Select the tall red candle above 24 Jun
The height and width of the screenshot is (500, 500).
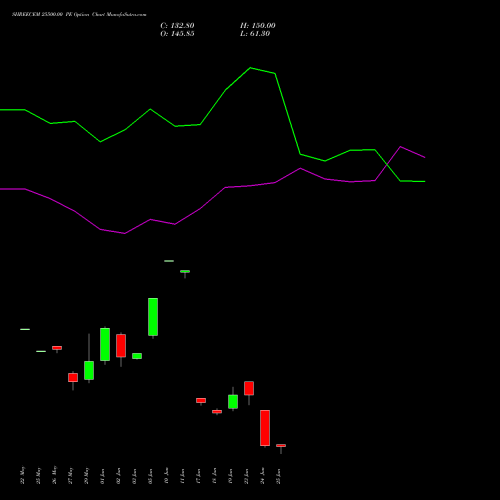[265, 428]
